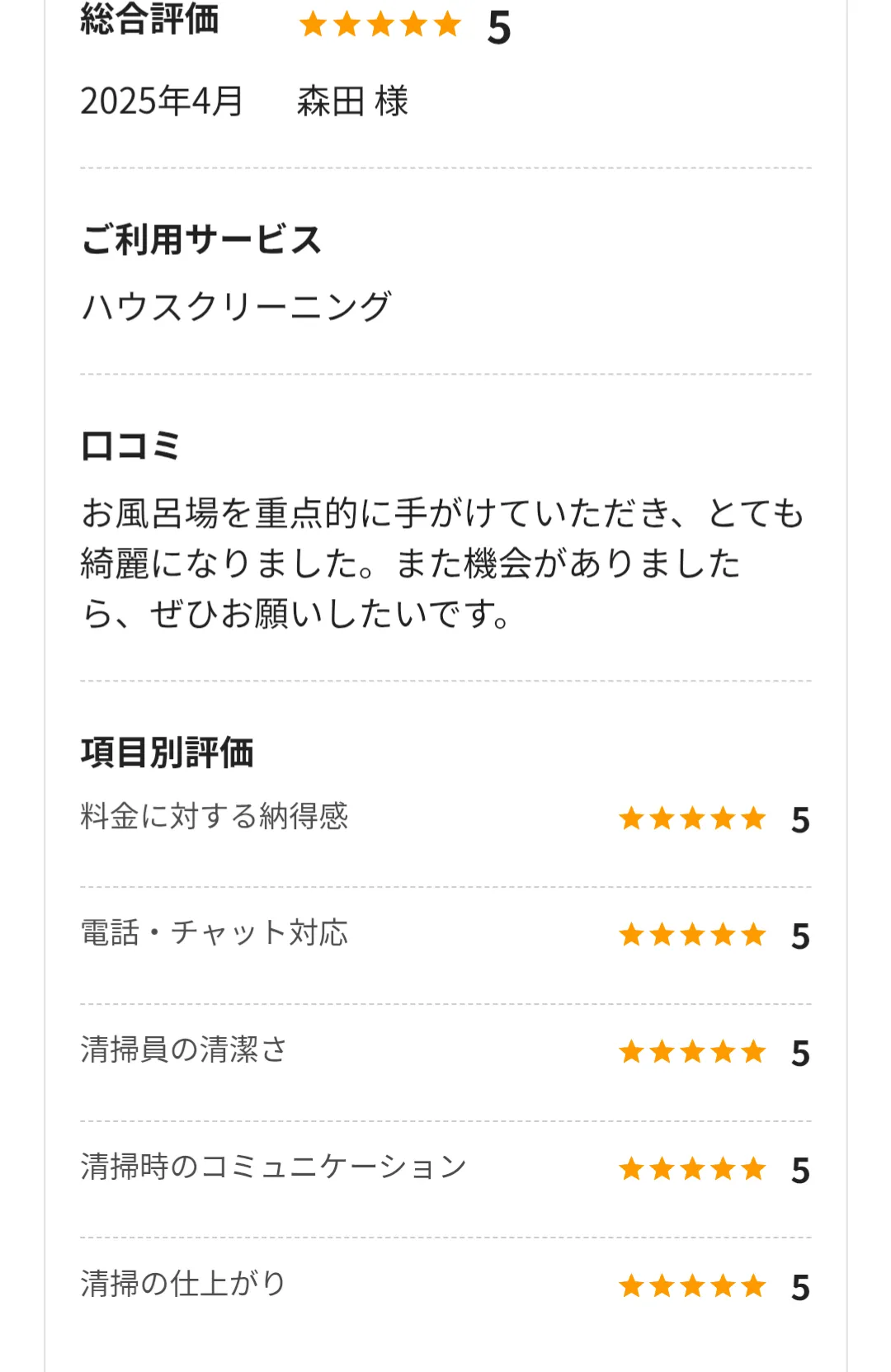Select the 総合評価 heading
The image size is (891, 1372).
[x=150, y=19]
